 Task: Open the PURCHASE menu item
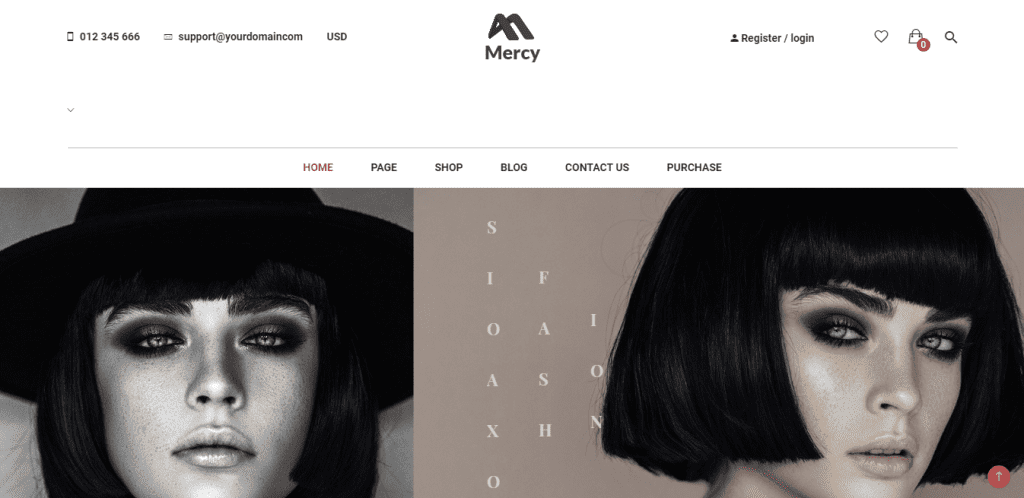(x=694, y=167)
